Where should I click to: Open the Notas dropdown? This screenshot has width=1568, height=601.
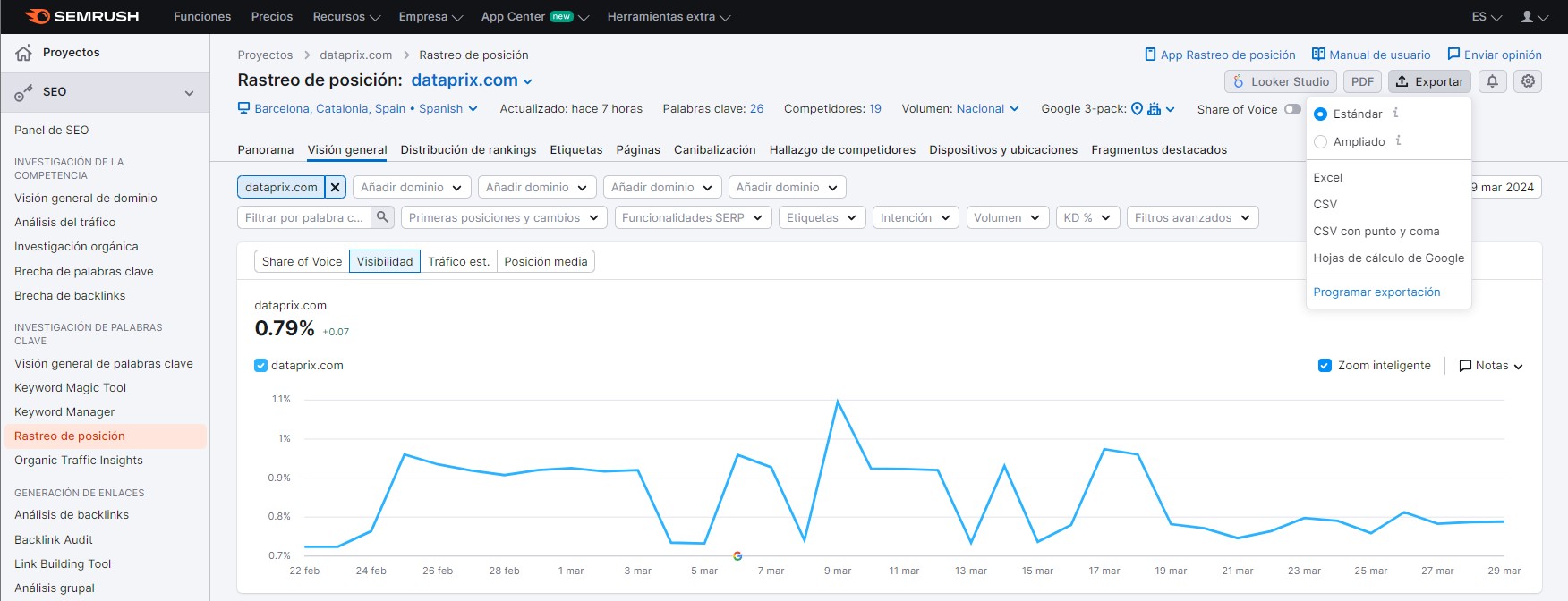click(1490, 366)
